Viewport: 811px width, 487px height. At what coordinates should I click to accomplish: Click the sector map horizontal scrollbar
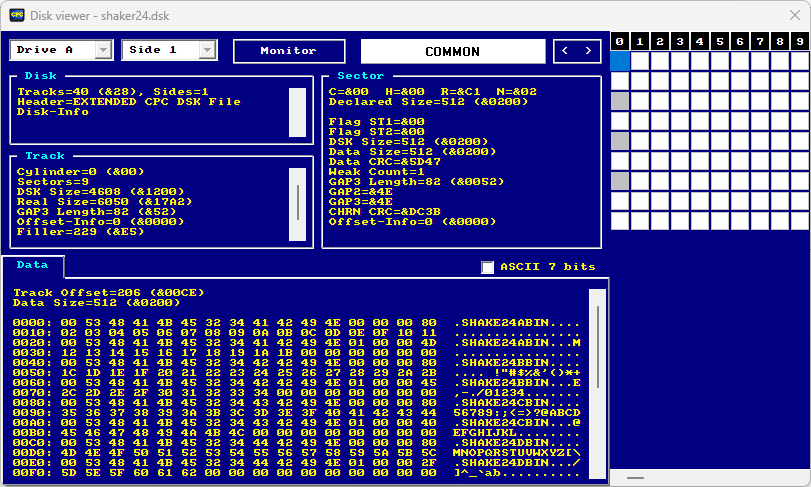[x=710, y=478]
